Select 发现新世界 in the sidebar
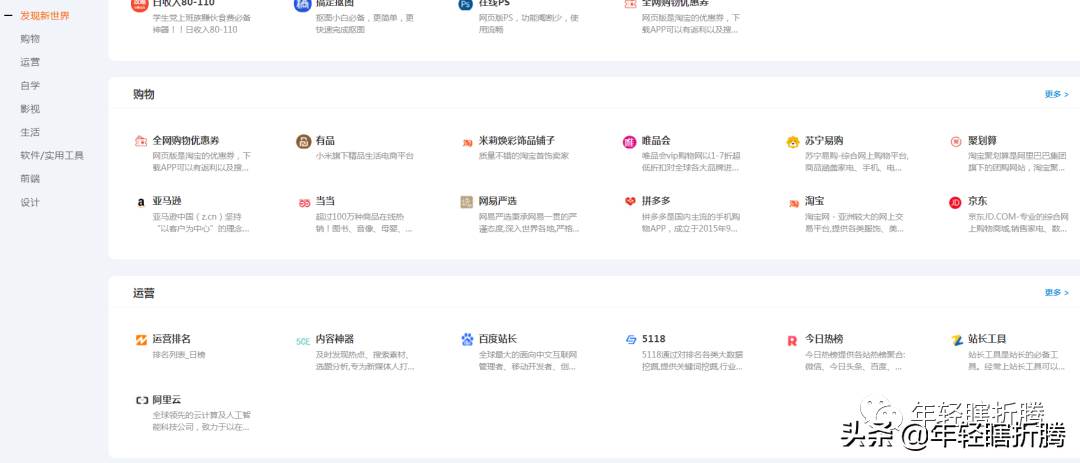1080x463 pixels. 45,15
